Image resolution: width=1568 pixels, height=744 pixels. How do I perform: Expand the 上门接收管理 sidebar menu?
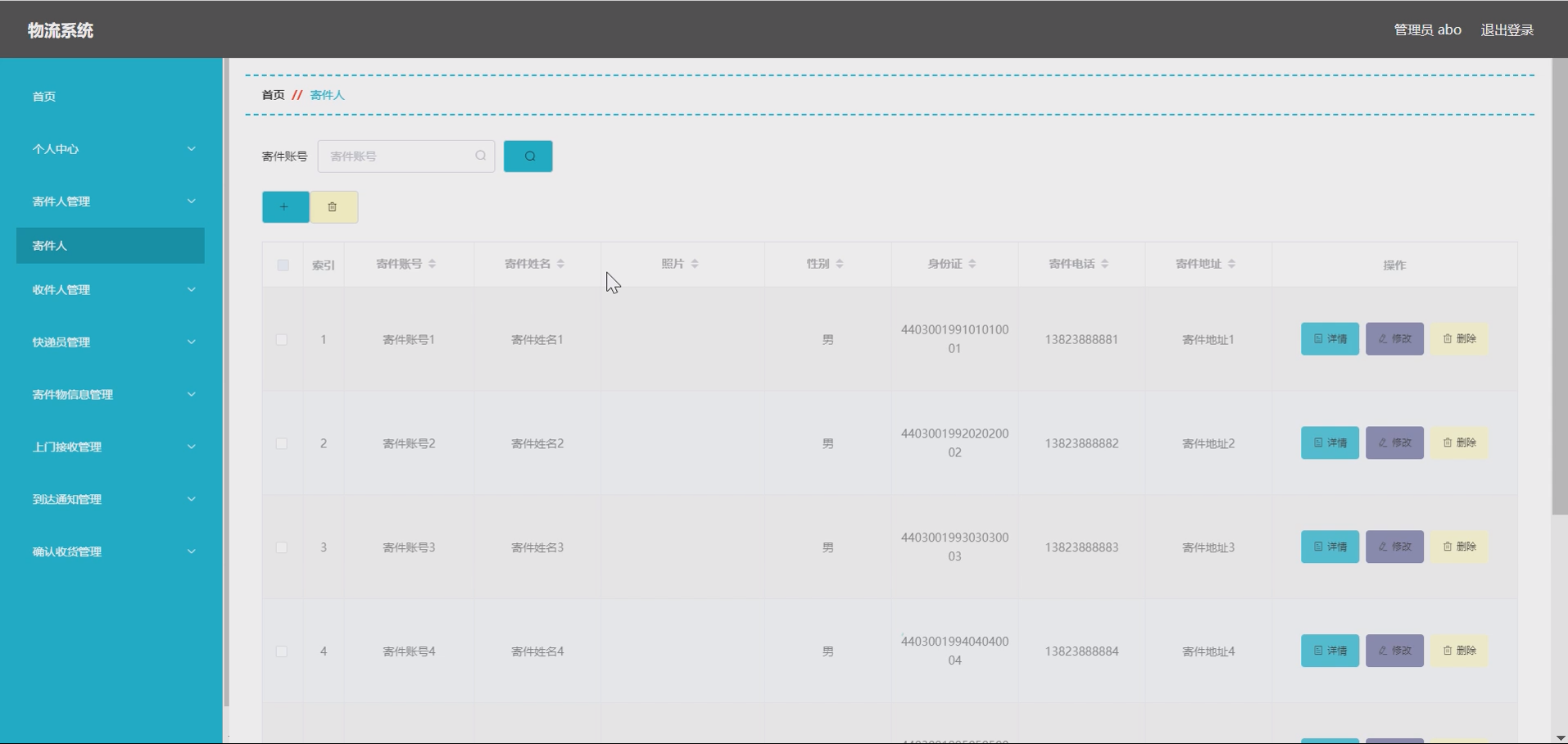coord(111,447)
